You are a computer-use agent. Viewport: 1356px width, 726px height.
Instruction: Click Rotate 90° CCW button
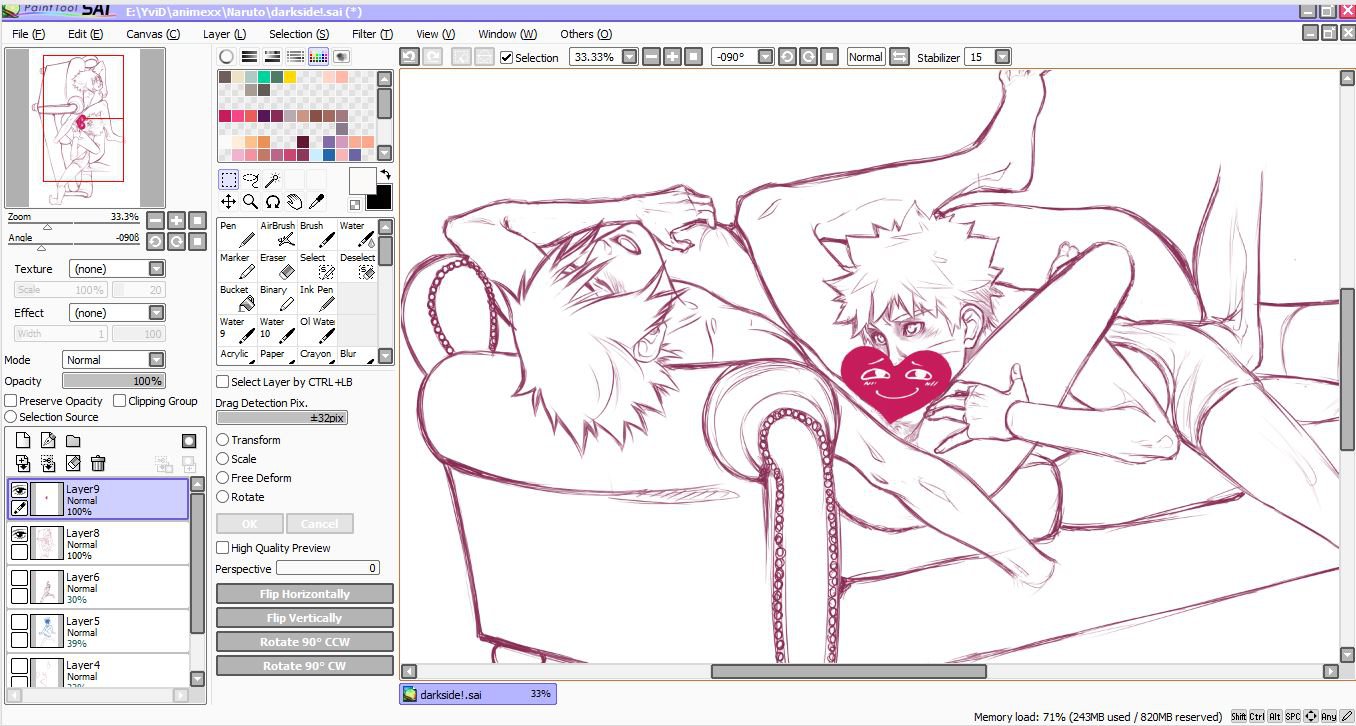click(305, 642)
